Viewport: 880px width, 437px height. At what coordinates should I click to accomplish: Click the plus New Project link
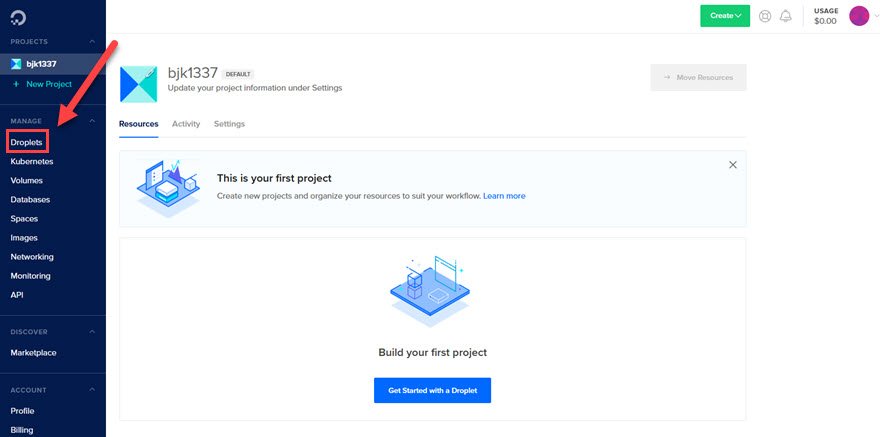click(x=43, y=84)
